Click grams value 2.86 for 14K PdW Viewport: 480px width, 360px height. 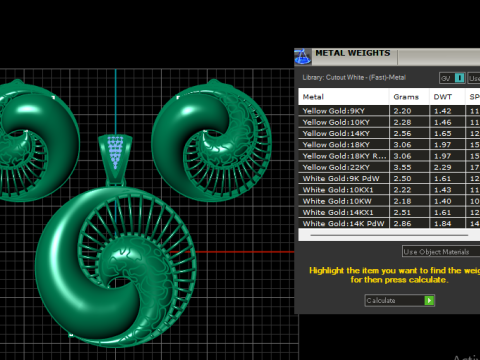[402, 224]
